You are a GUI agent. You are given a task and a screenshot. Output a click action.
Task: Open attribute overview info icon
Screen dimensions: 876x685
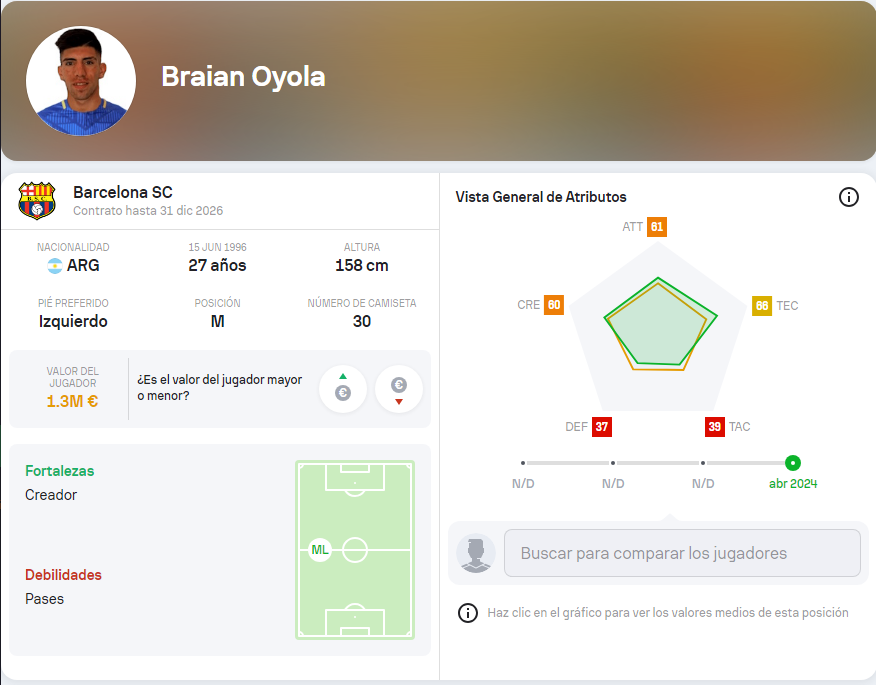pos(848,197)
